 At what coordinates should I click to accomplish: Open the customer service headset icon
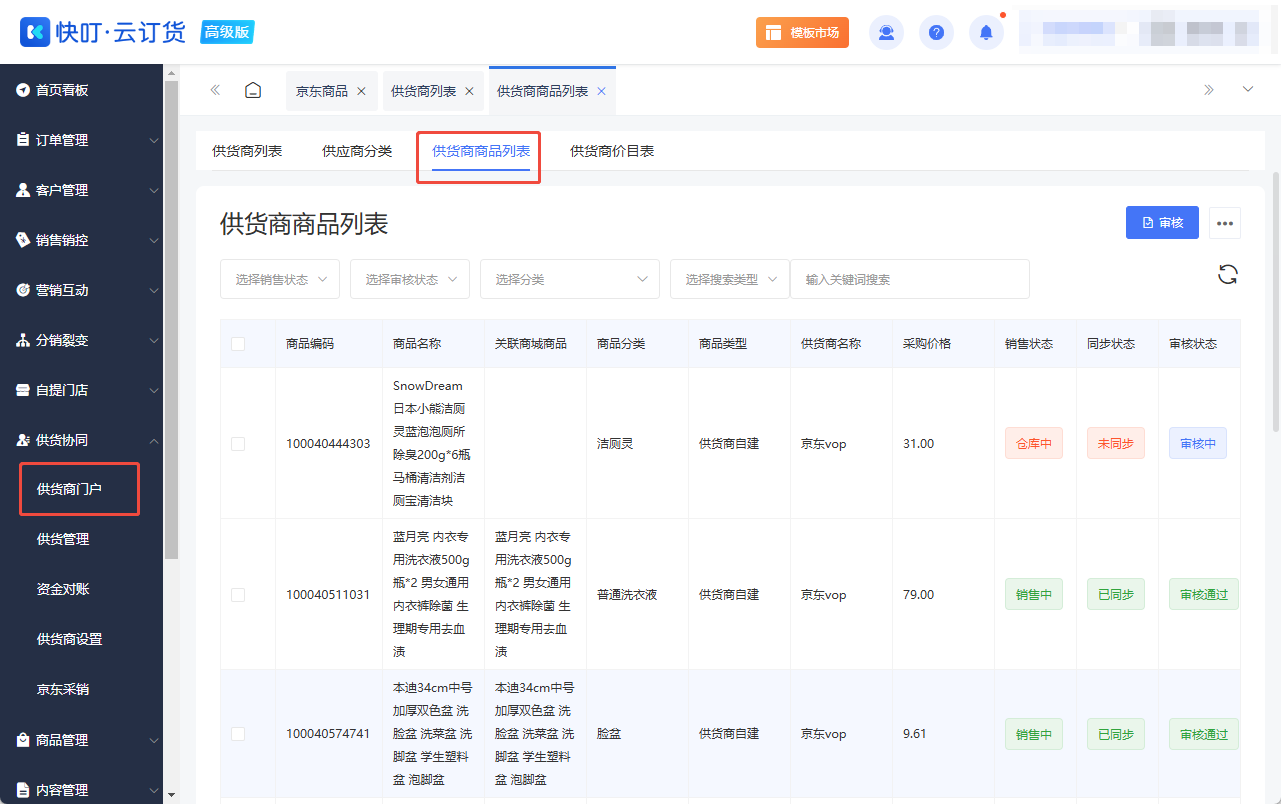(886, 33)
